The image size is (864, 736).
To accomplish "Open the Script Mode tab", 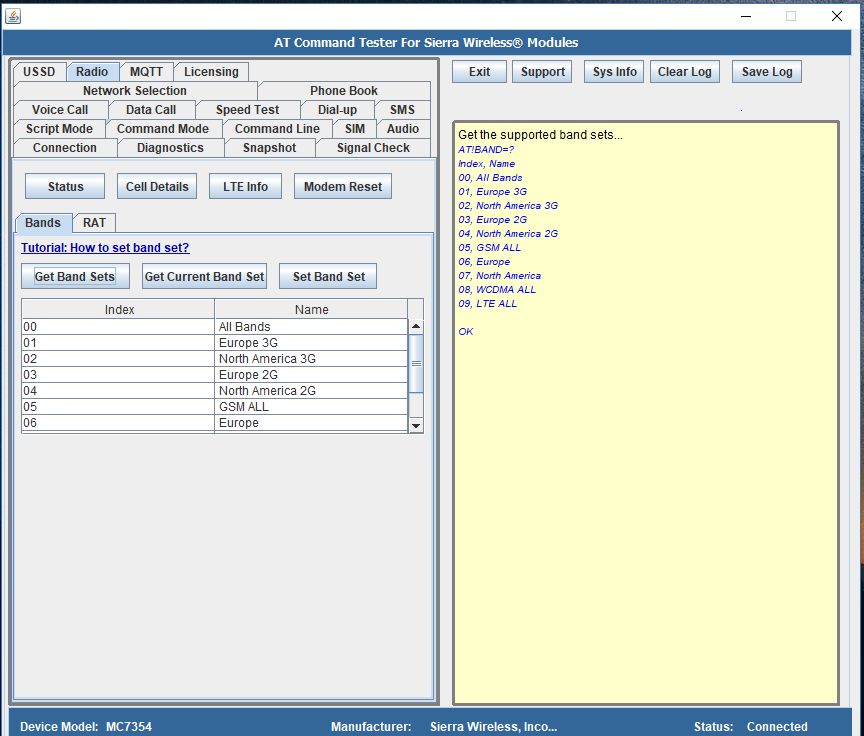I will pos(60,128).
